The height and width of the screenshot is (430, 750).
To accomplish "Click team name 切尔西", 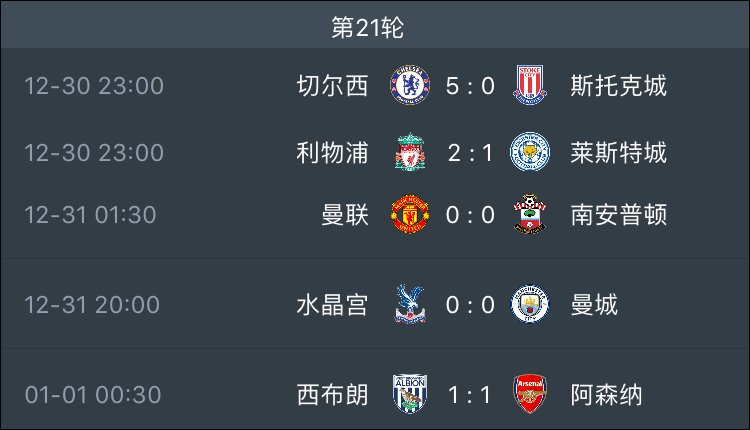I will [x=332, y=86].
